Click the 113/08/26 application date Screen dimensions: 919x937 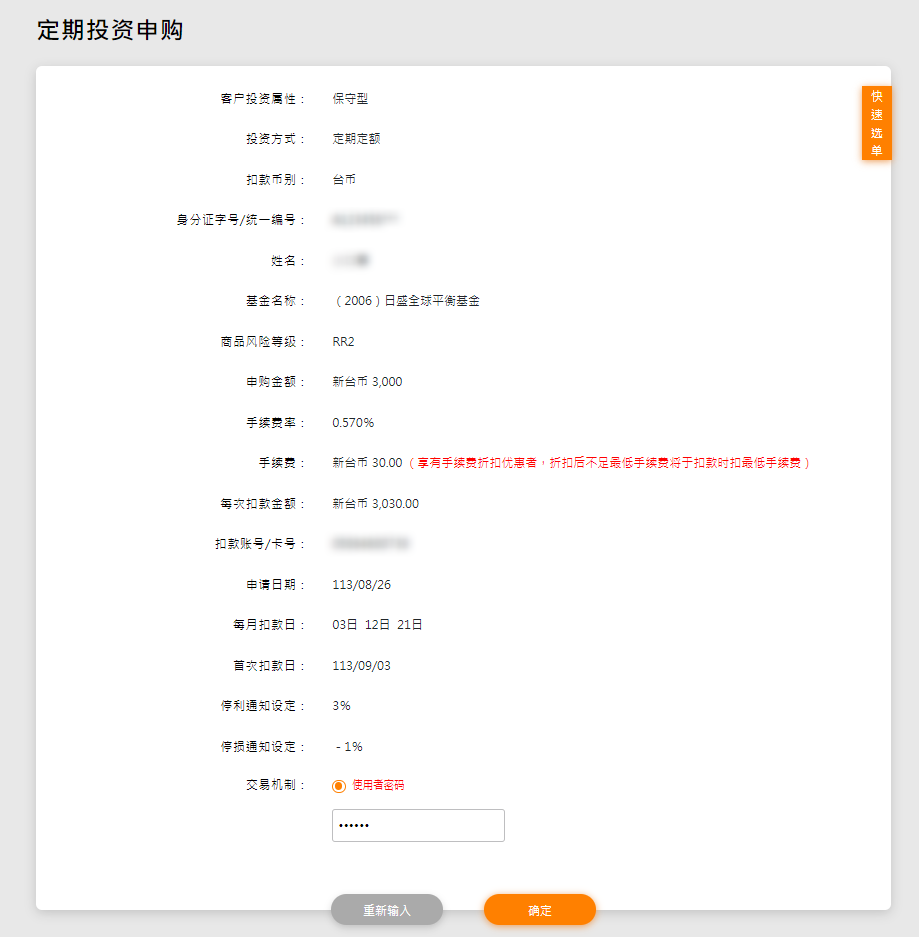point(361,585)
